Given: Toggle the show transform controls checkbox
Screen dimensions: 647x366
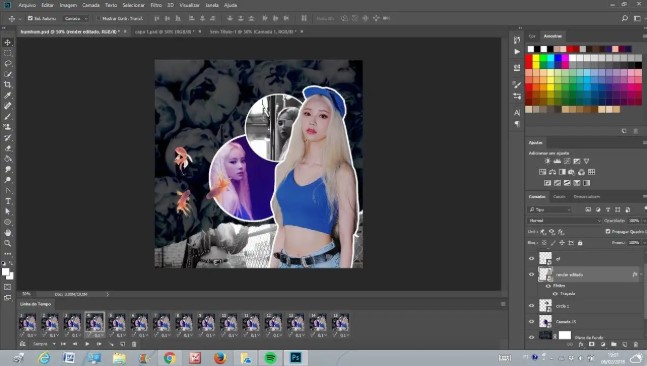Looking at the screenshot, I should pyautogui.click(x=98, y=18).
